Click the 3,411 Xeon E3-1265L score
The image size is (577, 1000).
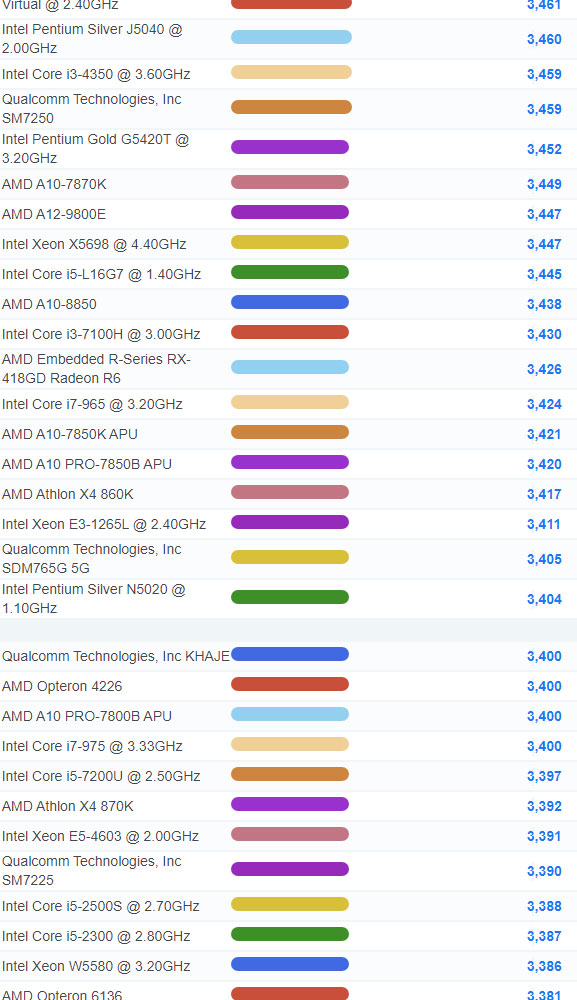tap(544, 524)
